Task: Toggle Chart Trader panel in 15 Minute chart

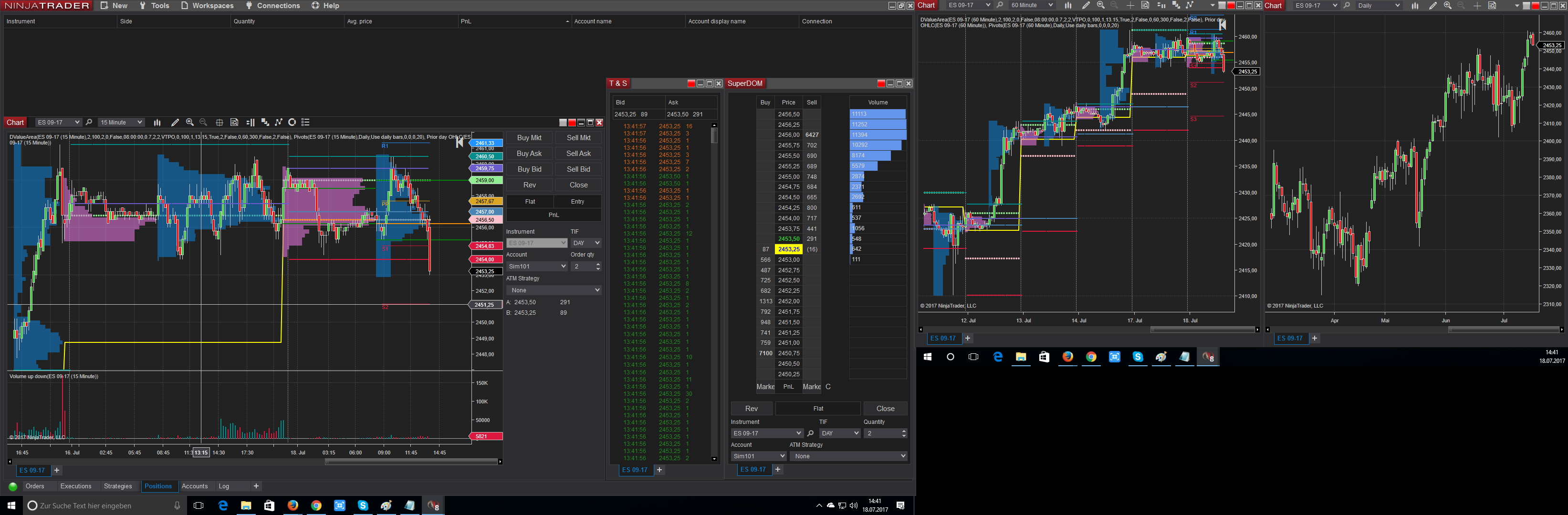Action: pos(250,123)
